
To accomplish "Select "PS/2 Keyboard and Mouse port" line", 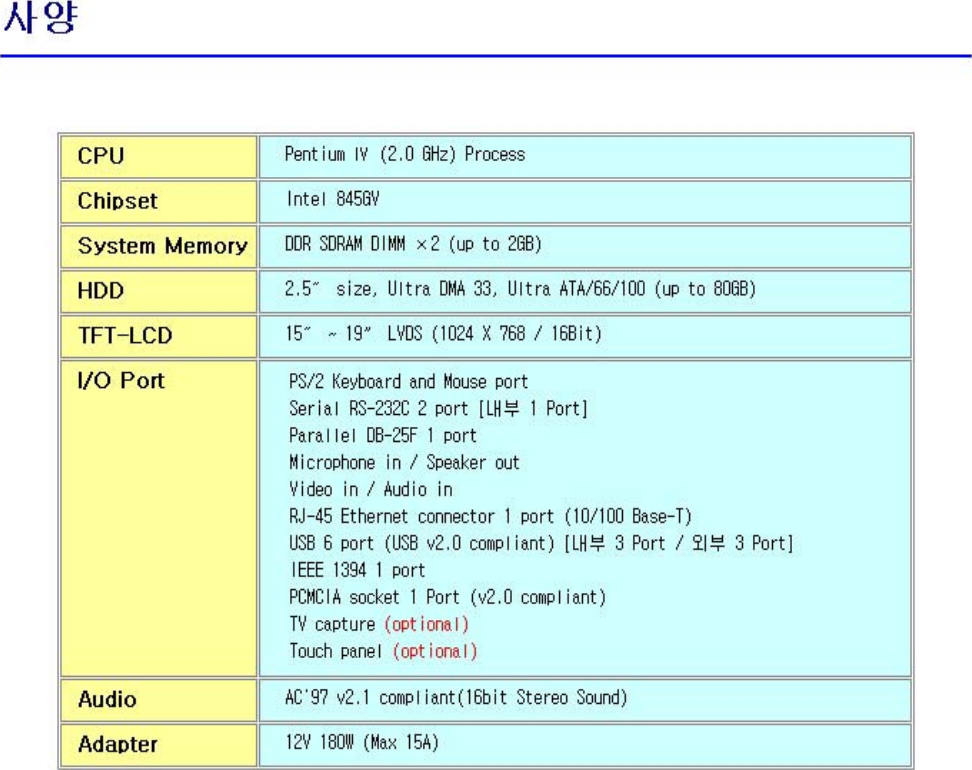I will 409,381.
